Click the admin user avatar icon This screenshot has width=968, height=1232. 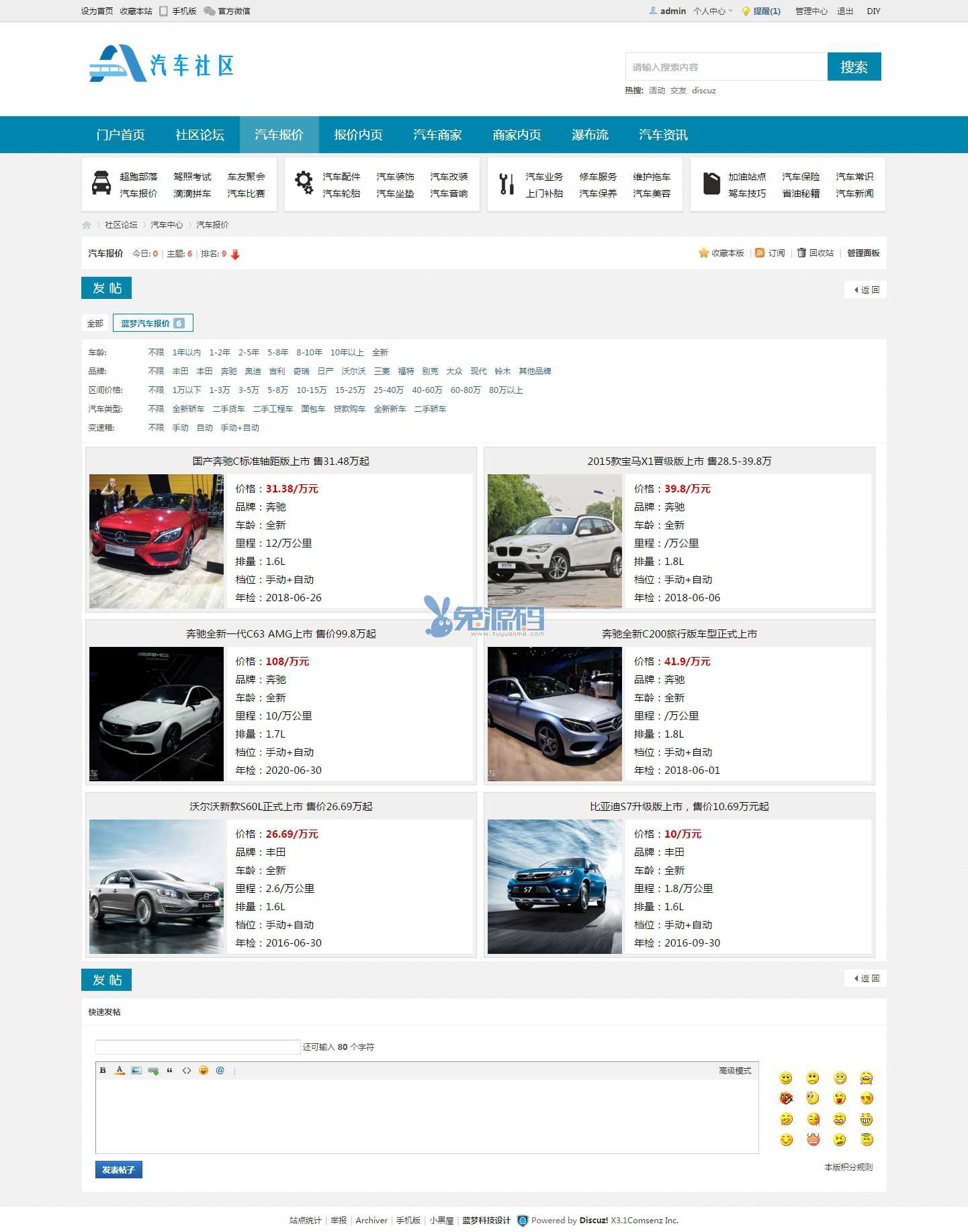[653, 11]
